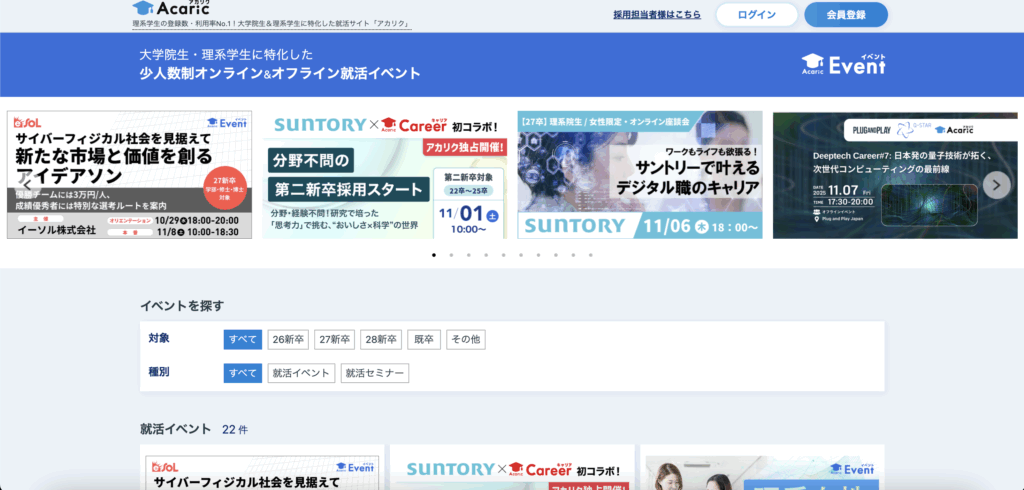The image size is (1024, 490).
Task: Select the eighth carousel pagination dot
Action: pyautogui.click(x=556, y=255)
